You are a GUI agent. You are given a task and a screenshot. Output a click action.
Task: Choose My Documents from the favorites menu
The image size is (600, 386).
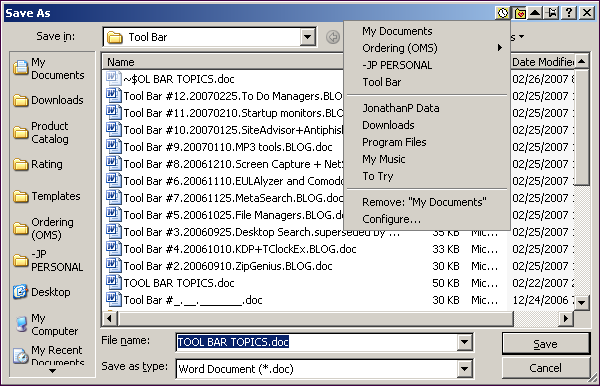tap(397, 31)
